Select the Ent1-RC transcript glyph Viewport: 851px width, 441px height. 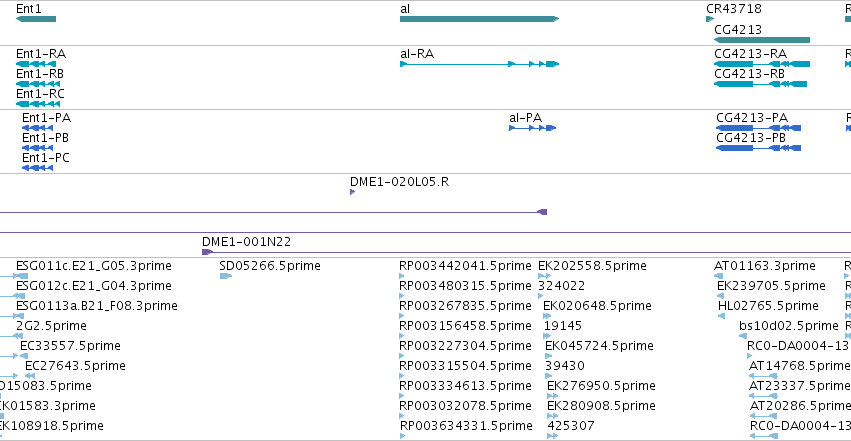point(38,104)
